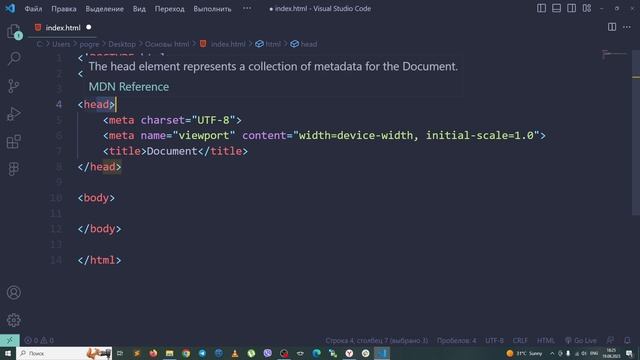
Task: Click the opening <body> tag
Action: pyautogui.click(x=96, y=198)
